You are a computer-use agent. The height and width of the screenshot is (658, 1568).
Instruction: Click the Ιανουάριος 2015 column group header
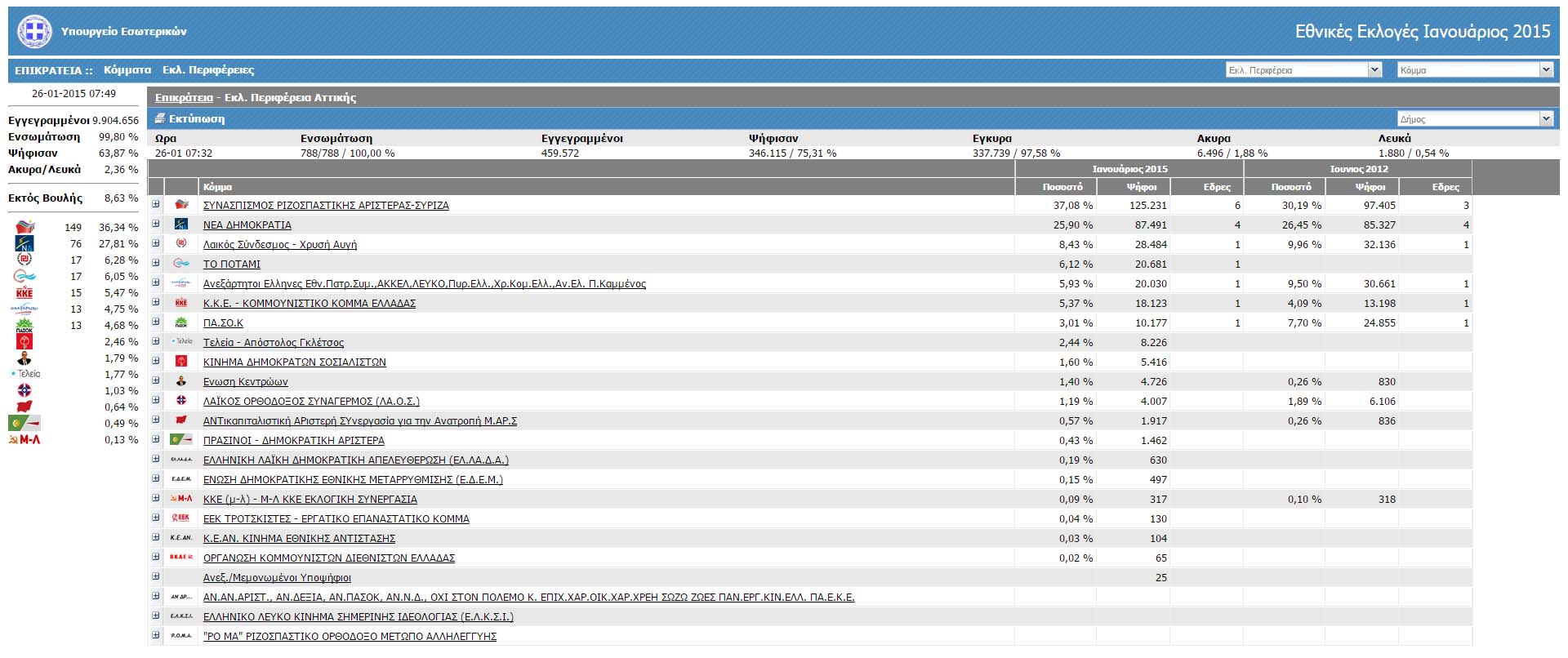1129,169
